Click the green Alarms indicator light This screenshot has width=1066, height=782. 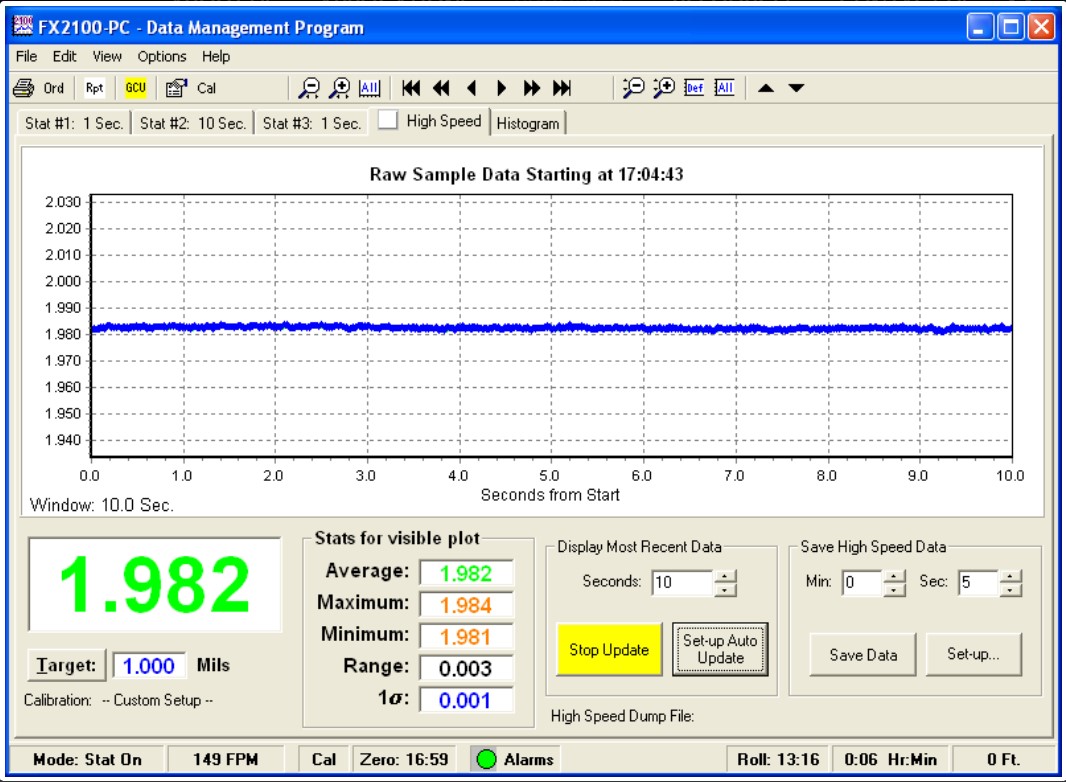(x=486, y=759)
